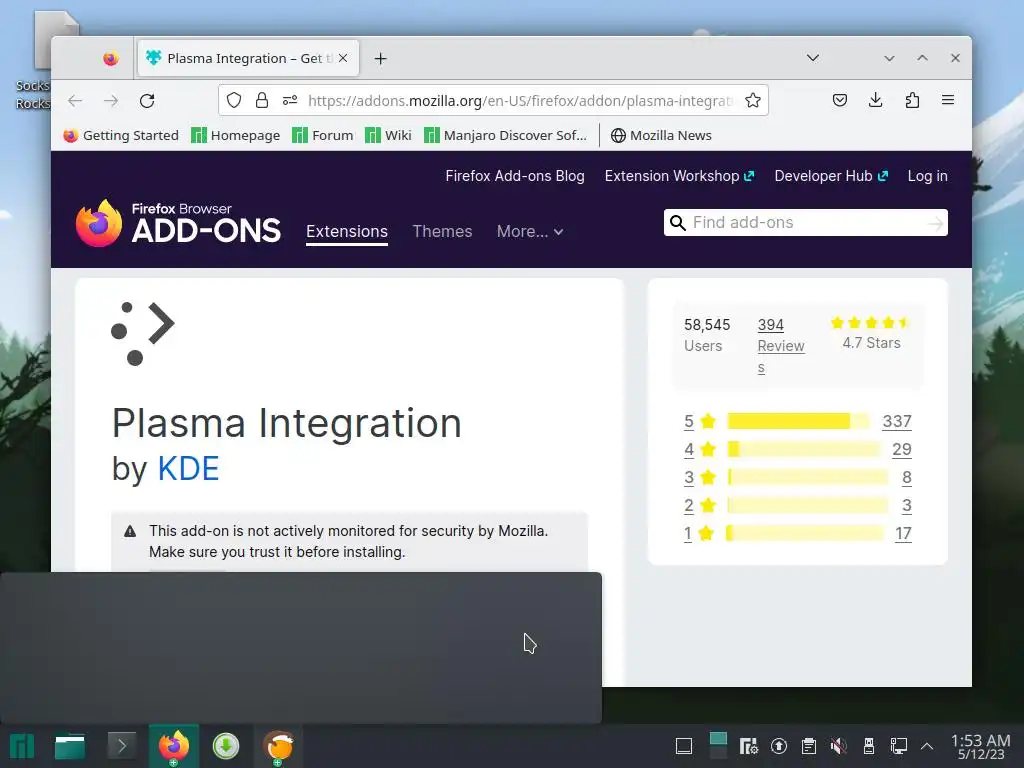1024x768 pixels.
Task: Submit search with the arrow button
Action: [935, 223]
